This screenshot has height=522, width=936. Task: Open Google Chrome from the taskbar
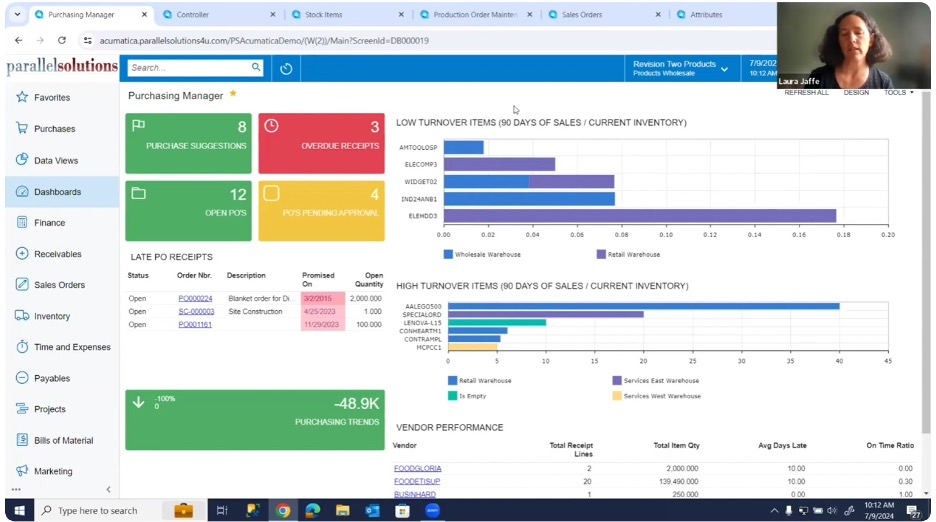283,510
